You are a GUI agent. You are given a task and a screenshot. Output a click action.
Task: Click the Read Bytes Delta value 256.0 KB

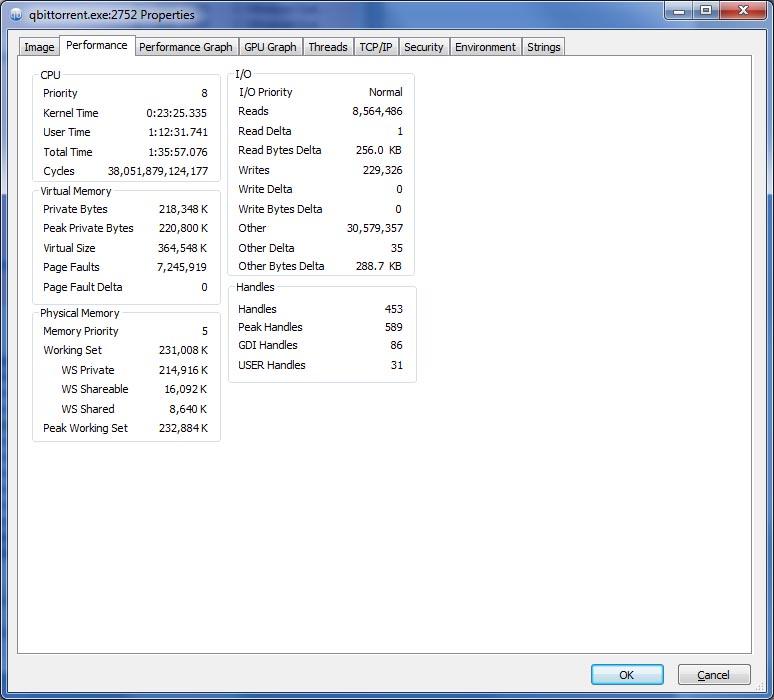click(379, 151)
